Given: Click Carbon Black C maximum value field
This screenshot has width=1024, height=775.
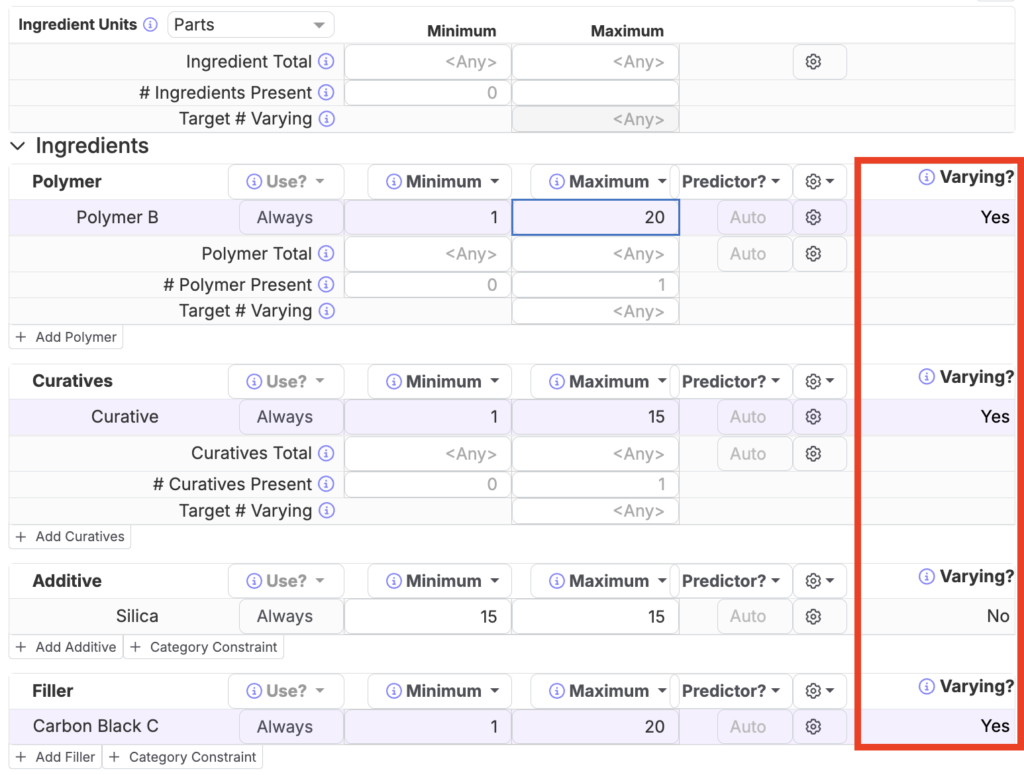Looking at the screenshot, I should [x=596, y=727].
